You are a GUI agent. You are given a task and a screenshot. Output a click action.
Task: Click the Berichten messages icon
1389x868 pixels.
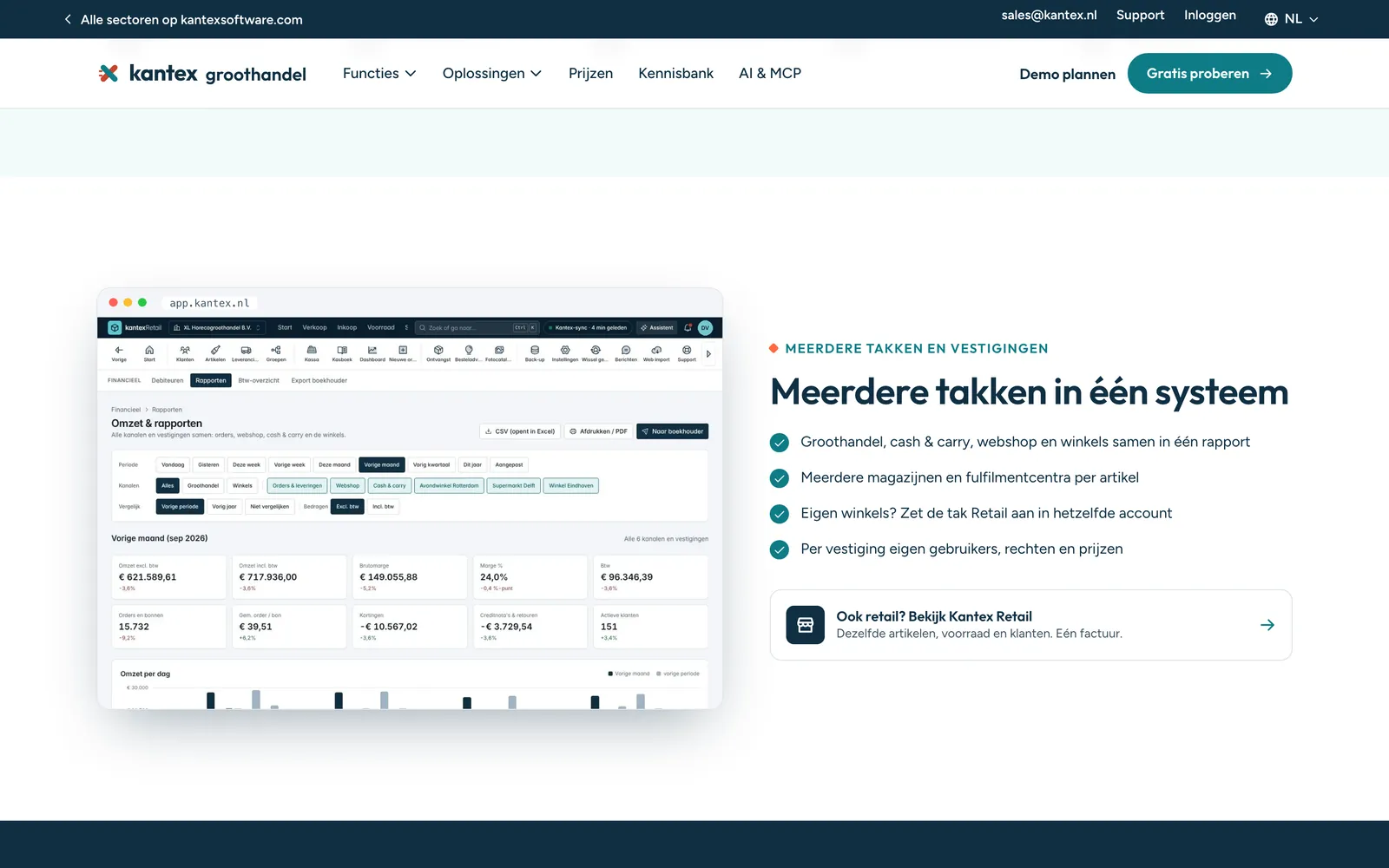click(x=626, y=353)
